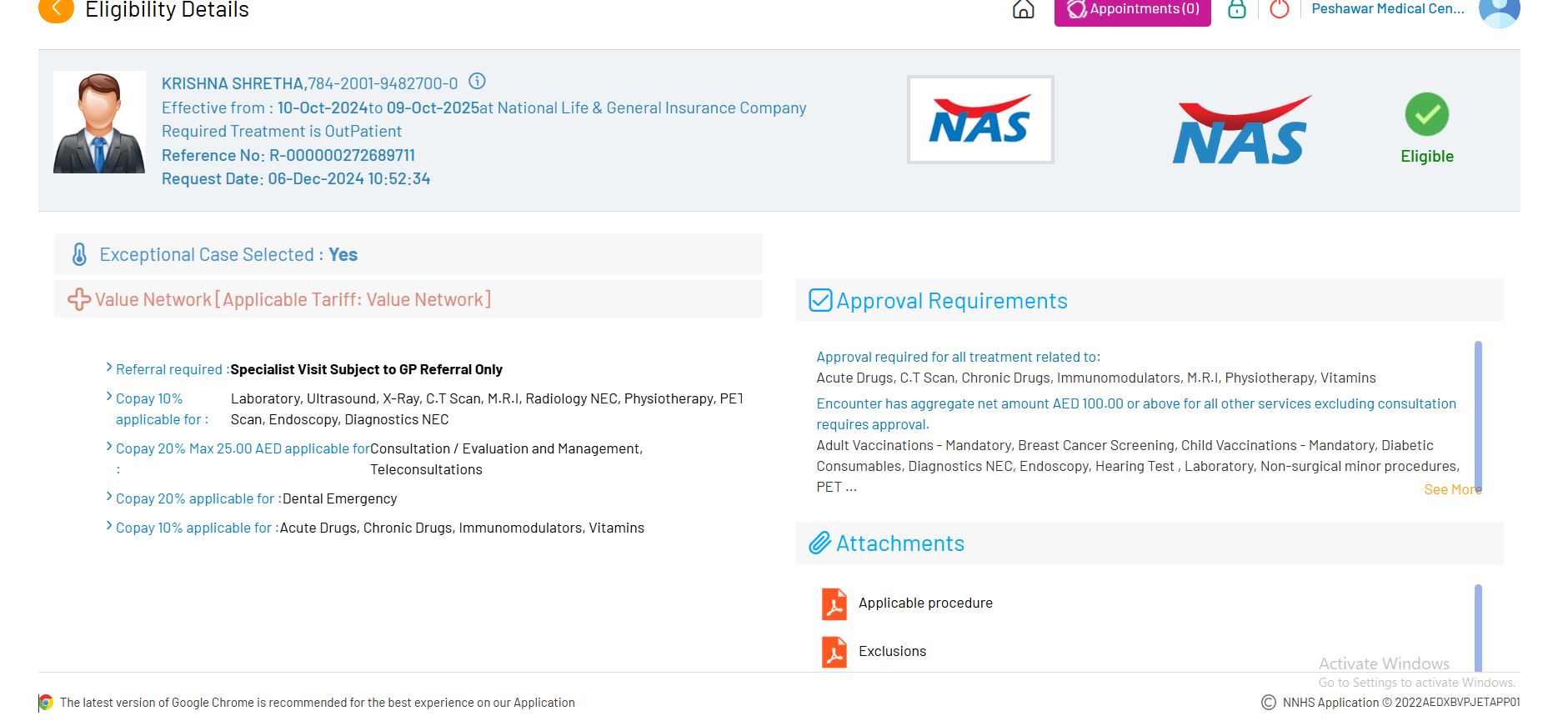Screen dimensions: 1568x726
Task: Open Applicable procedure PDF icon
Action: tap(834, 604)
